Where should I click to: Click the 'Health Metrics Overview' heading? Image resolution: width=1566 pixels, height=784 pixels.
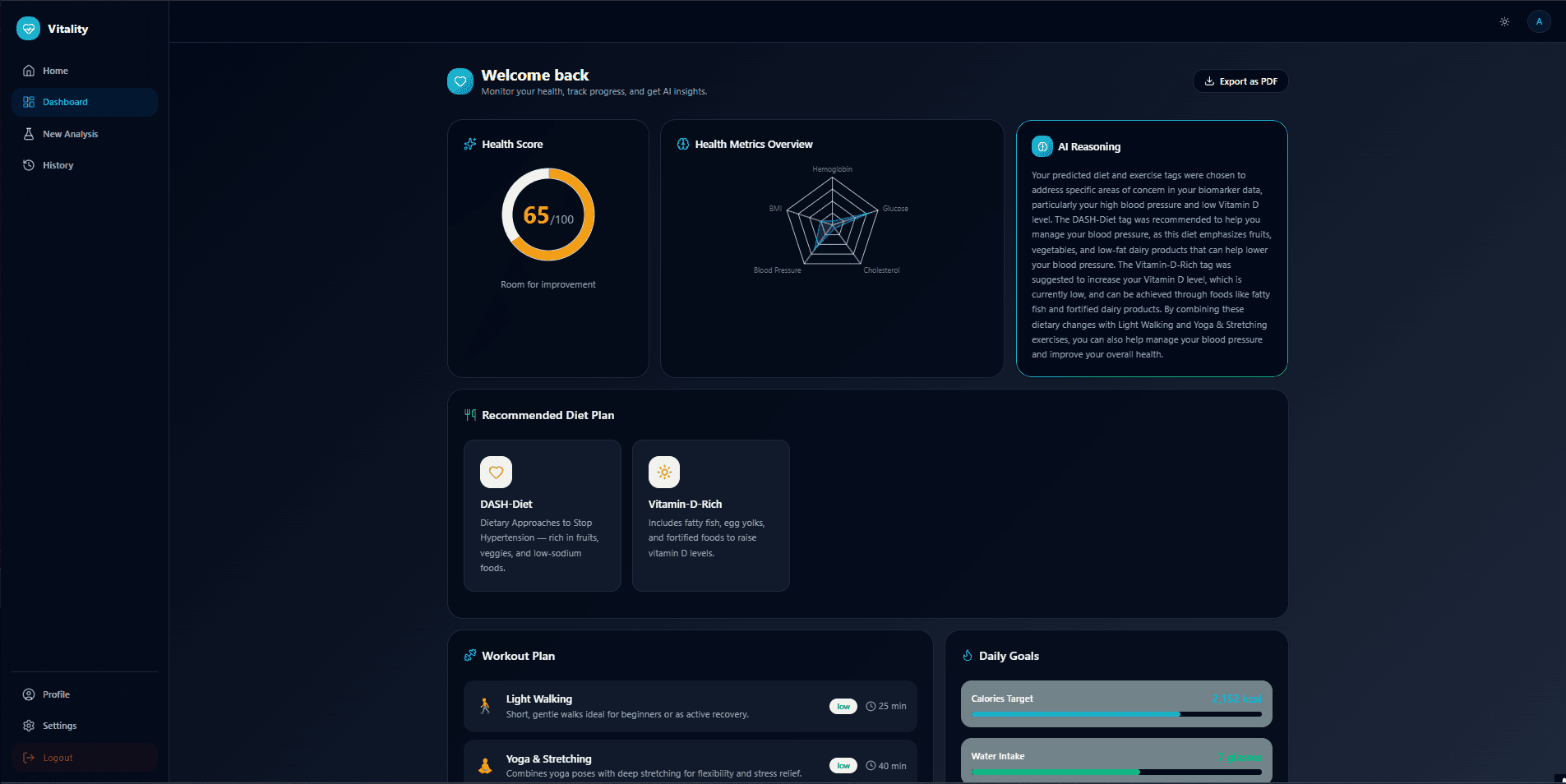pos(754,144)
